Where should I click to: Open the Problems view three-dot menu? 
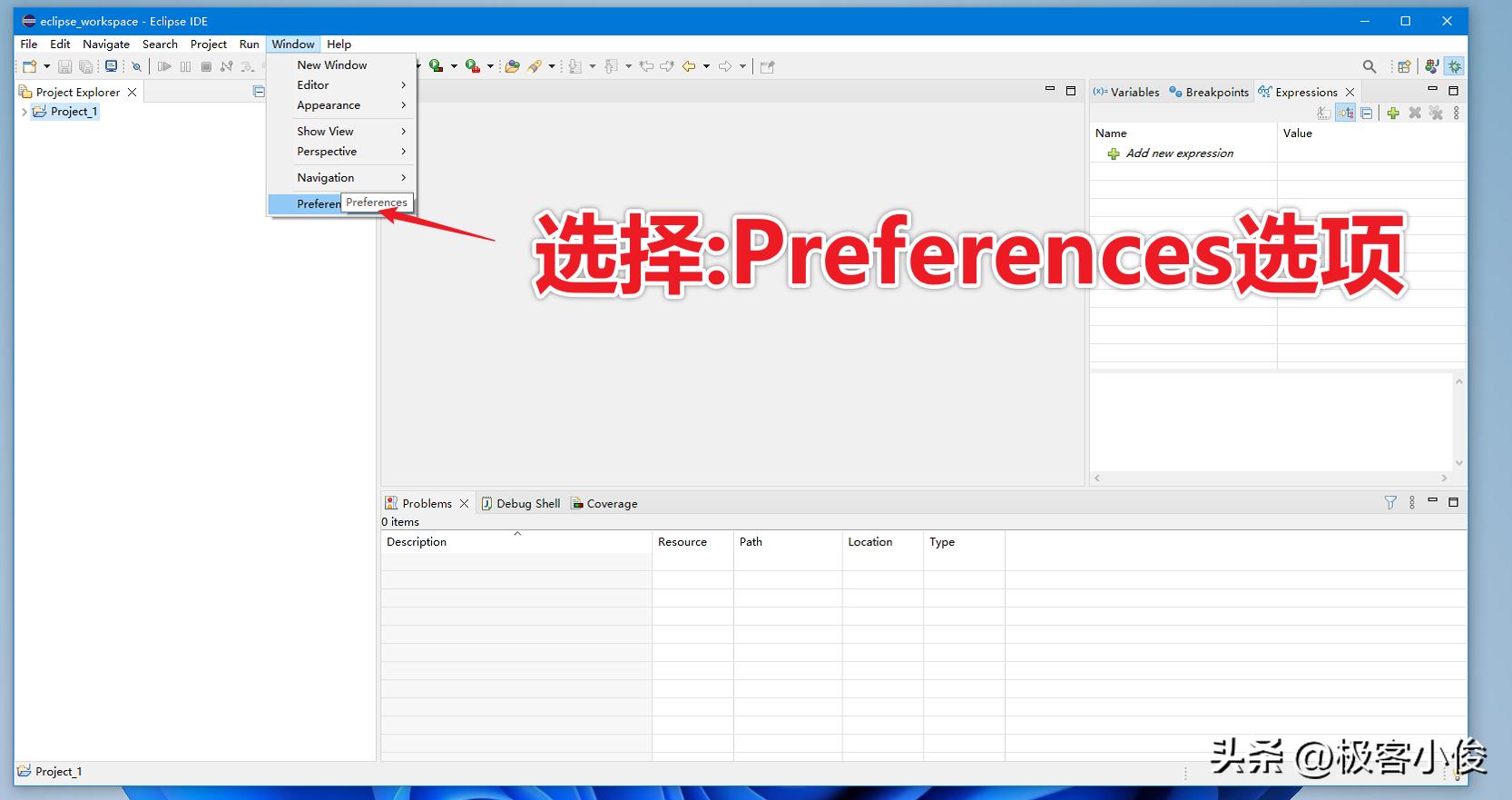[x=1412, y=502]
